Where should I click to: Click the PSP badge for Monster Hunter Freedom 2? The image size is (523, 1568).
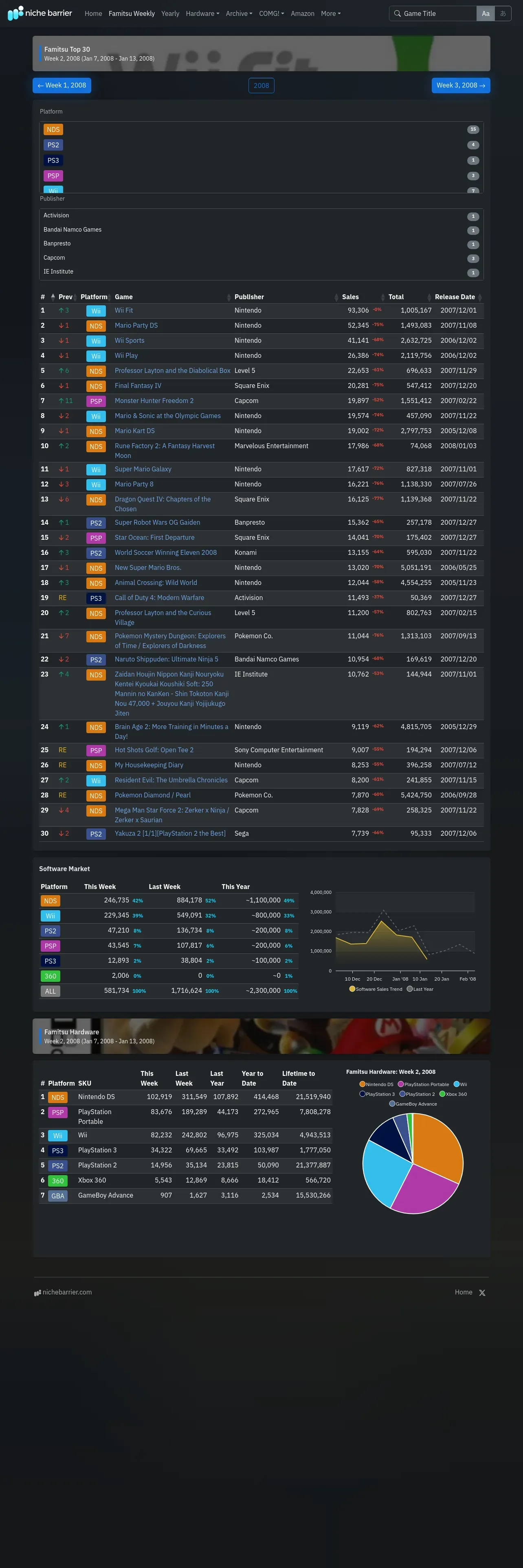[x=96, y=401]
